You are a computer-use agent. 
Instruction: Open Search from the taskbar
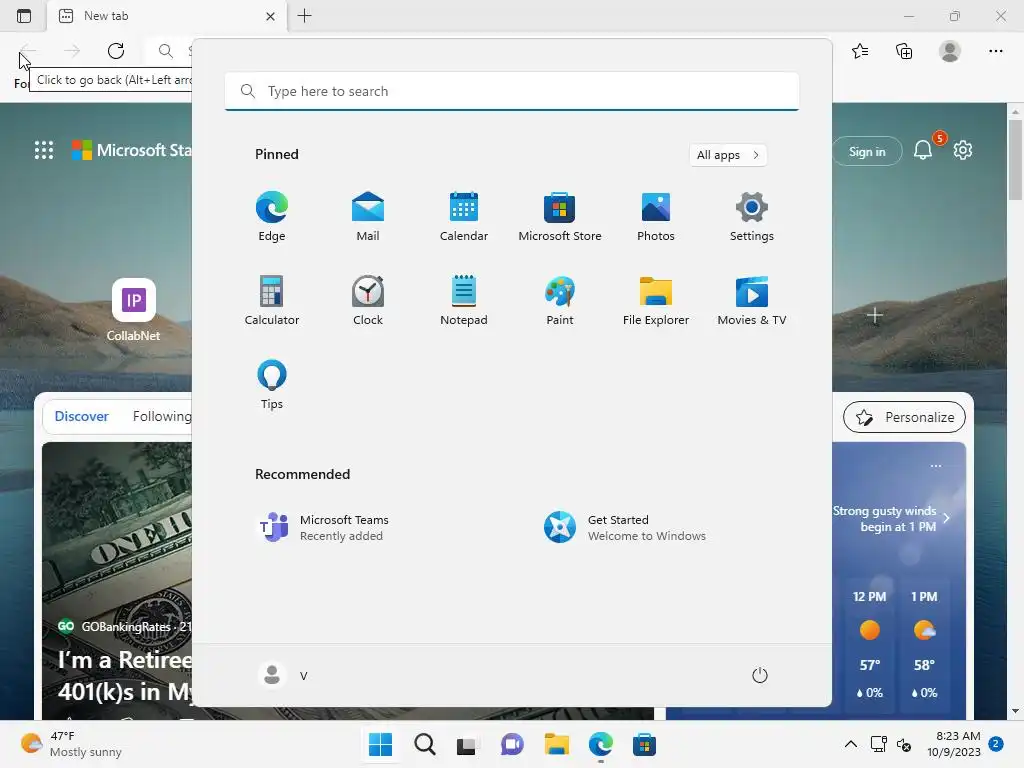(x=424, y=744)
